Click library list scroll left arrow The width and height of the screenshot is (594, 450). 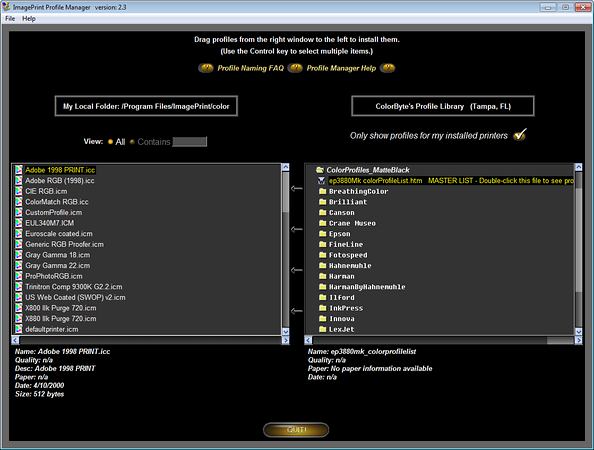(308, 340)
